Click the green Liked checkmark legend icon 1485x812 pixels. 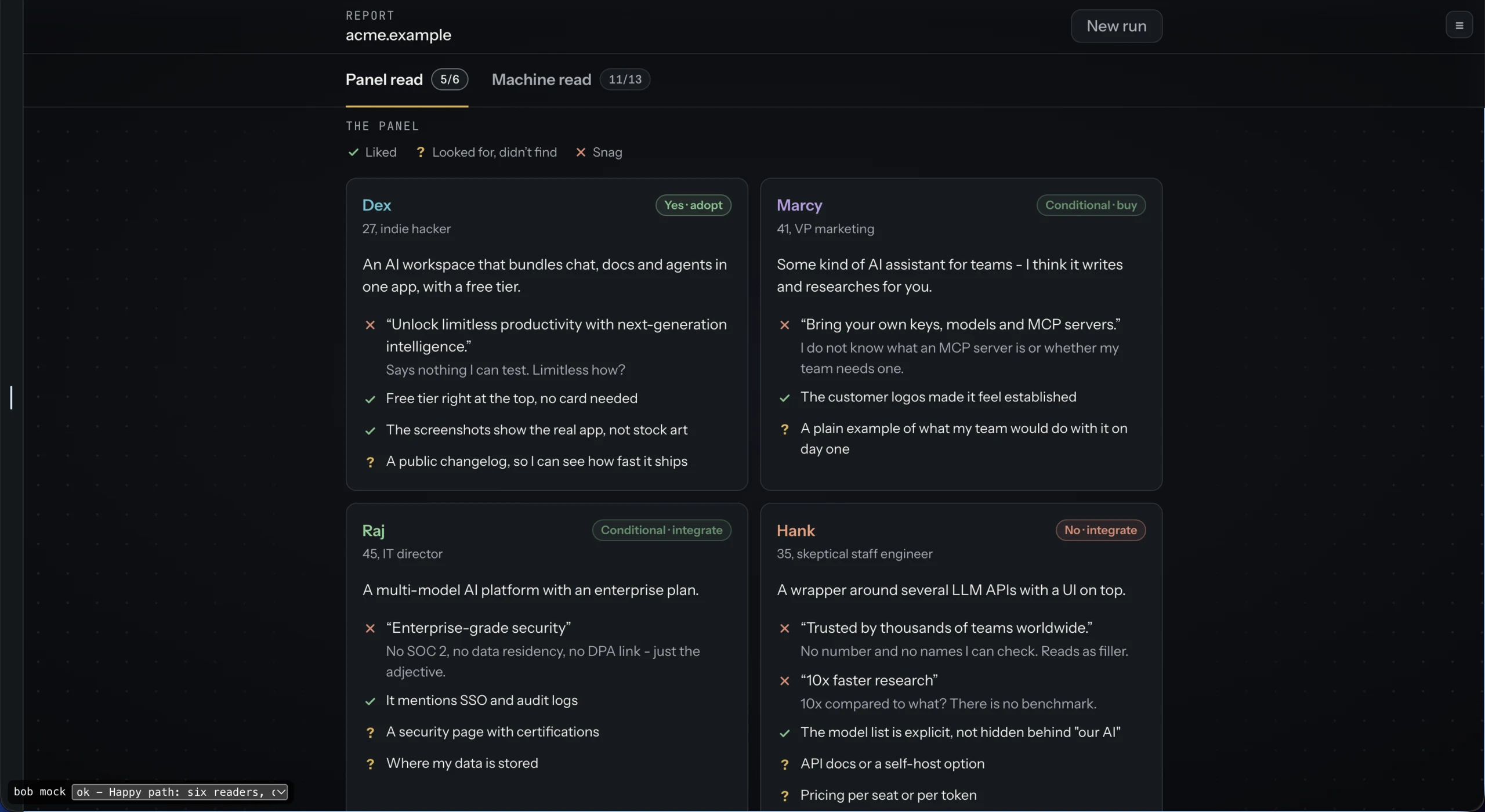353,152
